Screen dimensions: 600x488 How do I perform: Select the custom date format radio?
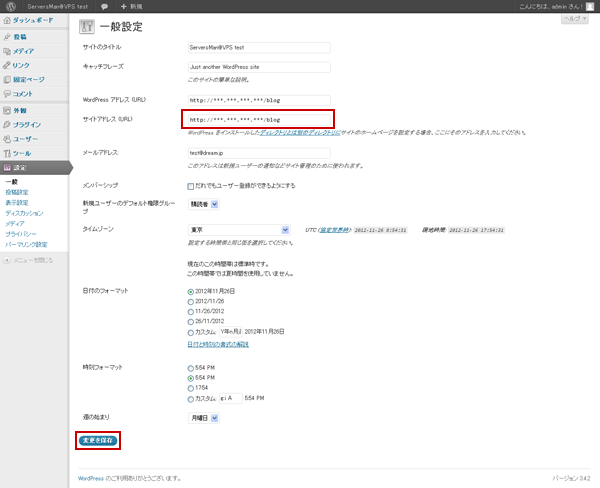click(191, 332)
